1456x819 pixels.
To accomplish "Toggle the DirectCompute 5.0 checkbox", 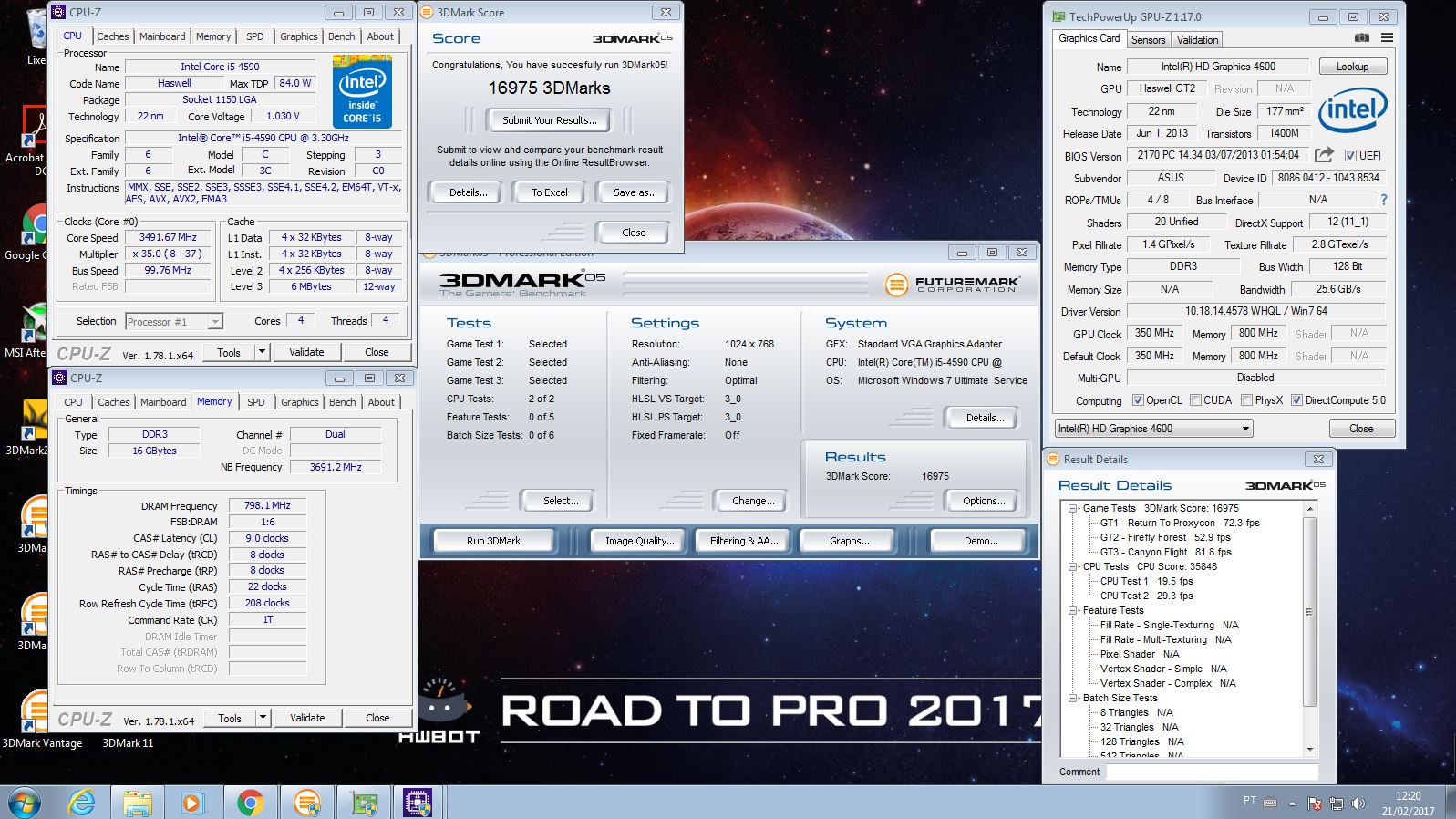I will [x=1296, y=400].
